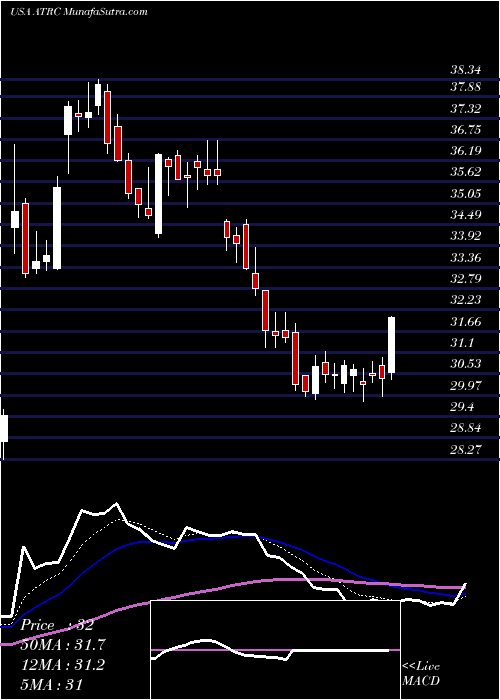Click the <<Live MACD label
The width and height of the screenshot is (500, 700).
(421, 674)
